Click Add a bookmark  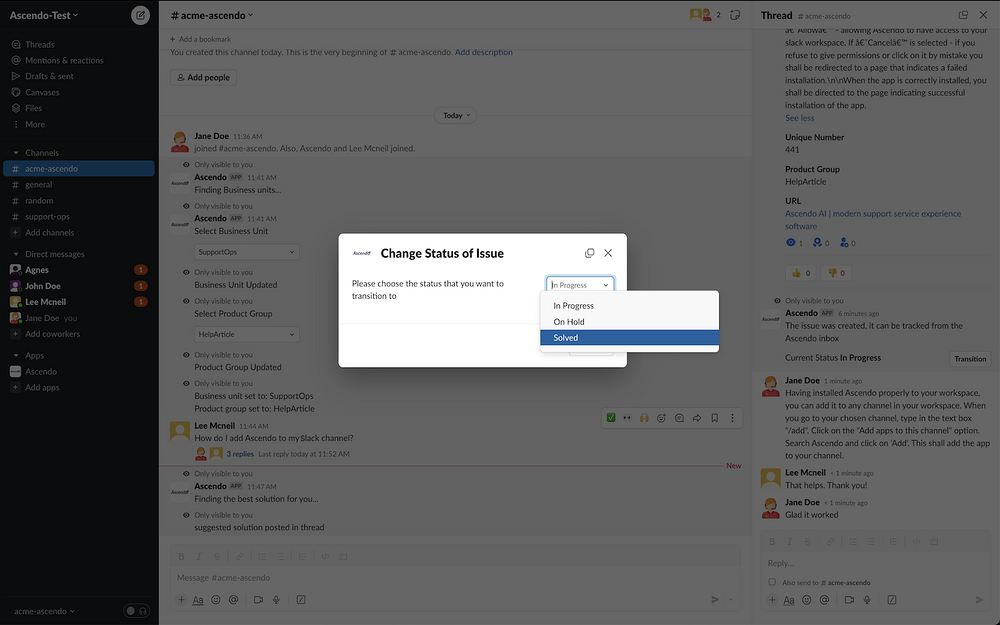pyautogui.click(x=200, y=39)
